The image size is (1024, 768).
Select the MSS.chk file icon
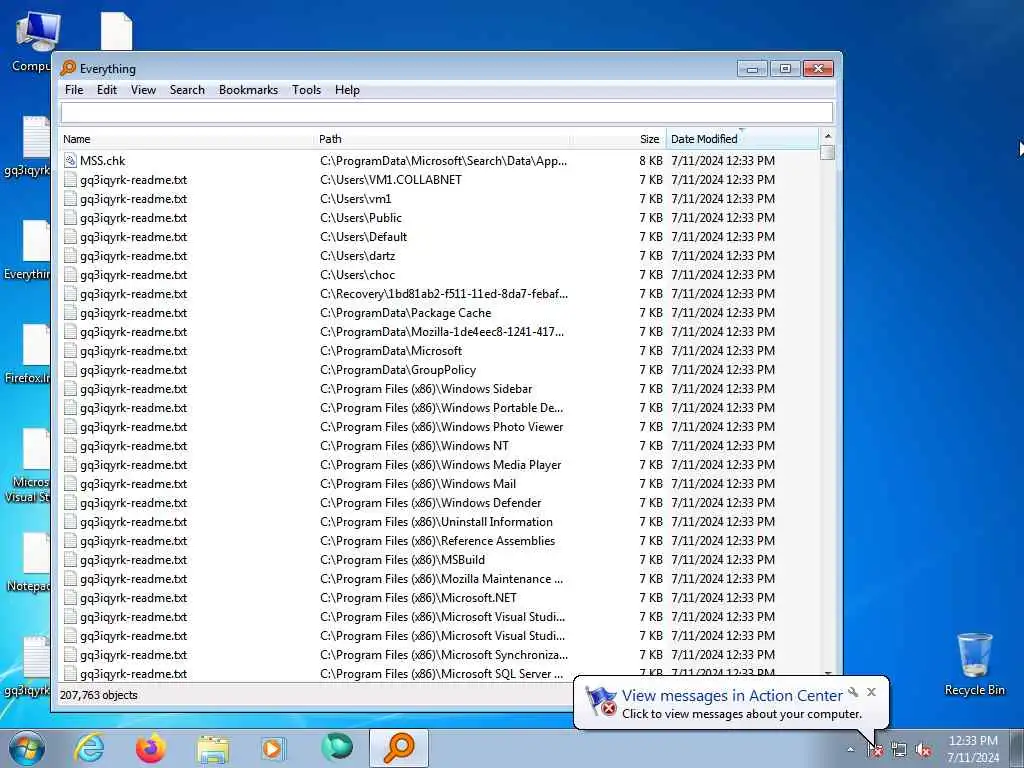click(71, 161)
